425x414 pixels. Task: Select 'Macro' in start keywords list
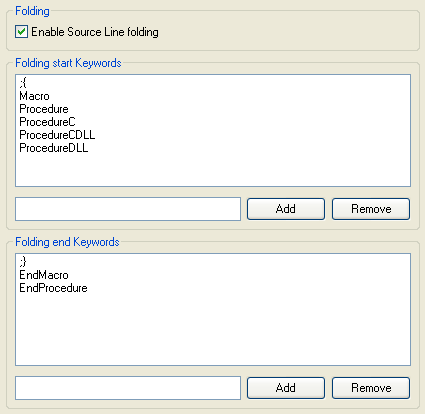(x=34, y=96)
